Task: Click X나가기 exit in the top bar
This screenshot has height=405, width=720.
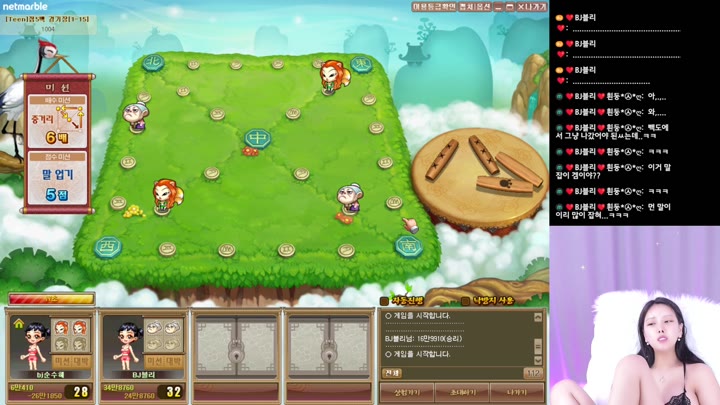Action: [x=532, y=7]
